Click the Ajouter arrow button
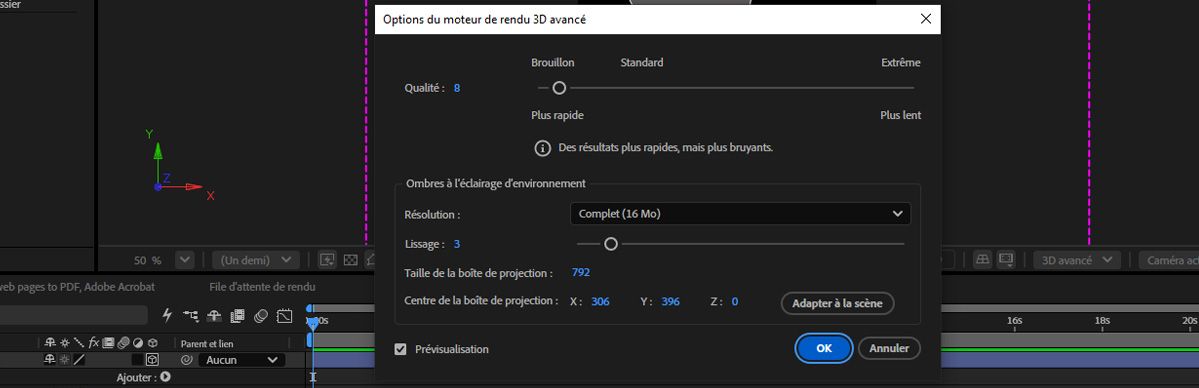Screen dimensions: 1199x388 [165, 377]
